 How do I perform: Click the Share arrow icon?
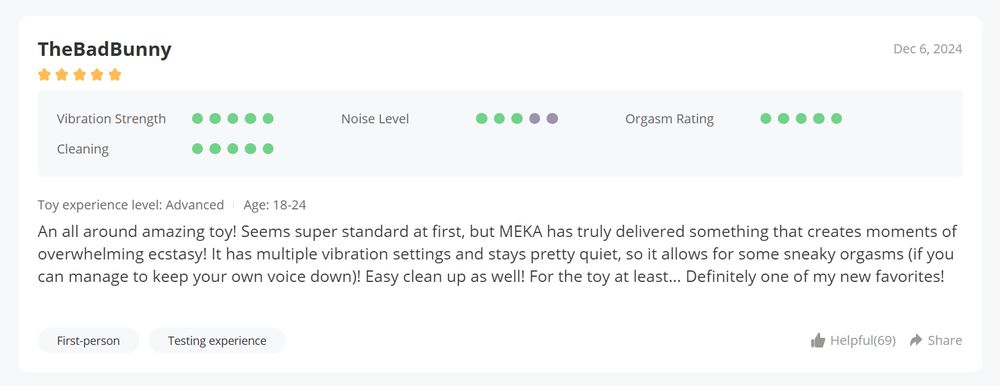[916, 340]
